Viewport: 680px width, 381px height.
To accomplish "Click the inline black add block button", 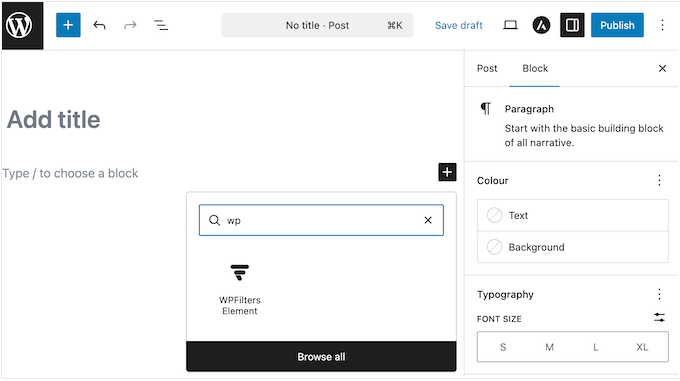I will tap(447, 172).
